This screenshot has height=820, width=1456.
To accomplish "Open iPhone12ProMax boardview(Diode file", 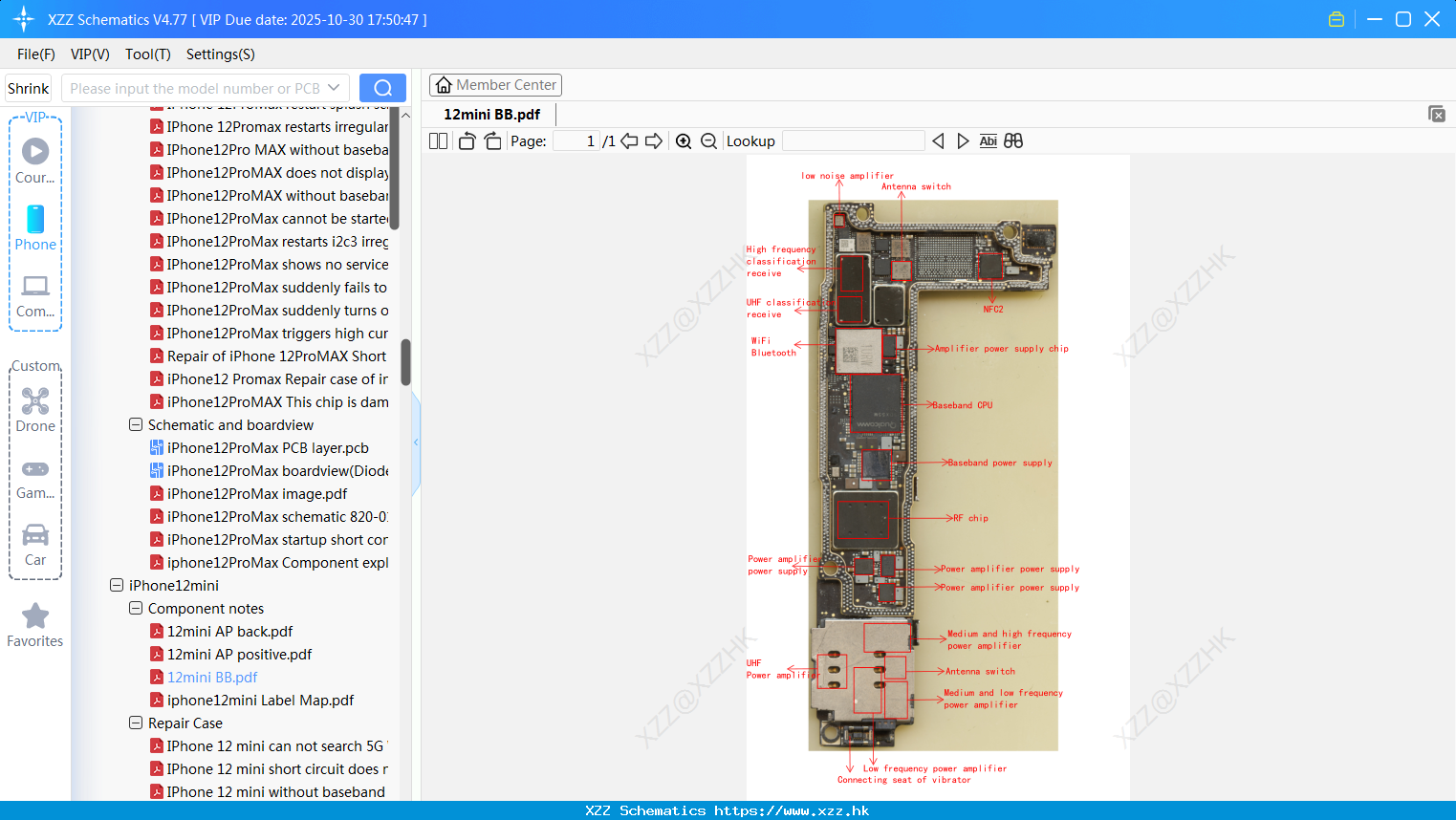I will (277, 470).
